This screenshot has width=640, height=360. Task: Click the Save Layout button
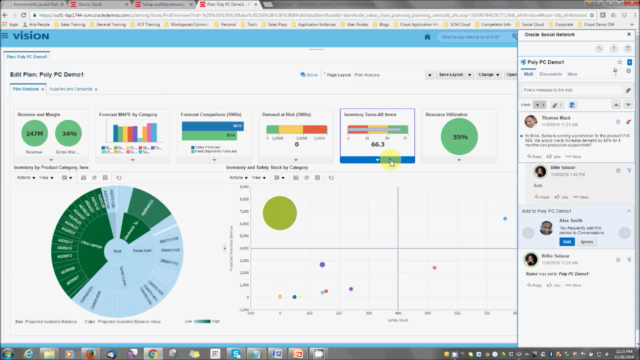(x=451, y=75)
